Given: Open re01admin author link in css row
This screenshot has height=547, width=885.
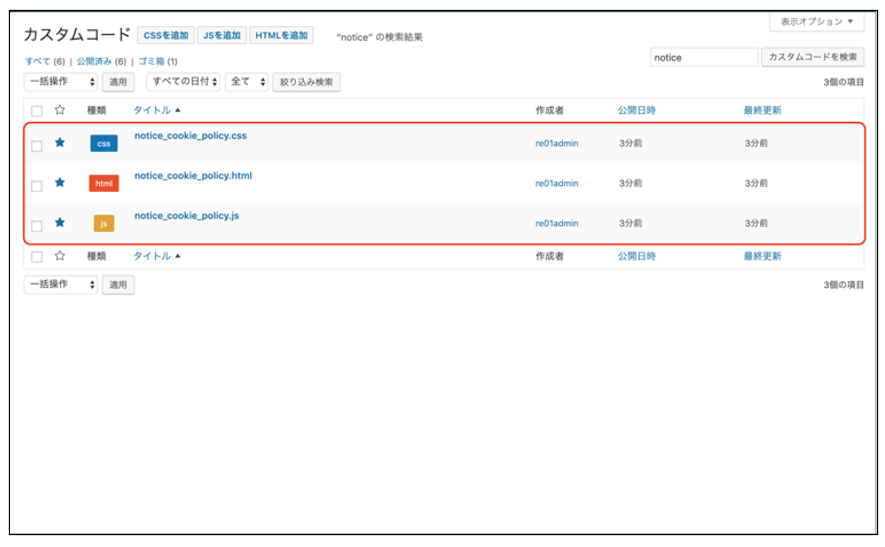Looking at the screenshot, I should pyautogui.click(x=557, y=143).
